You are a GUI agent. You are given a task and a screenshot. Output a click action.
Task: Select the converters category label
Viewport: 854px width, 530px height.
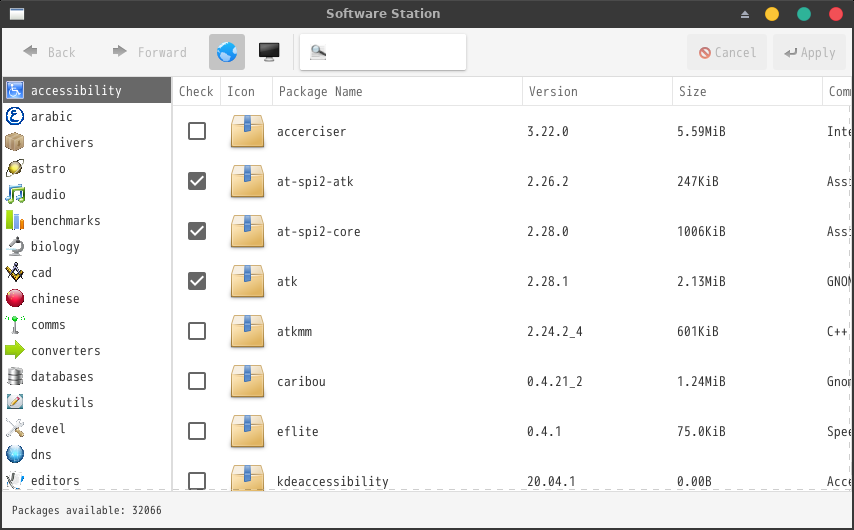66,350
